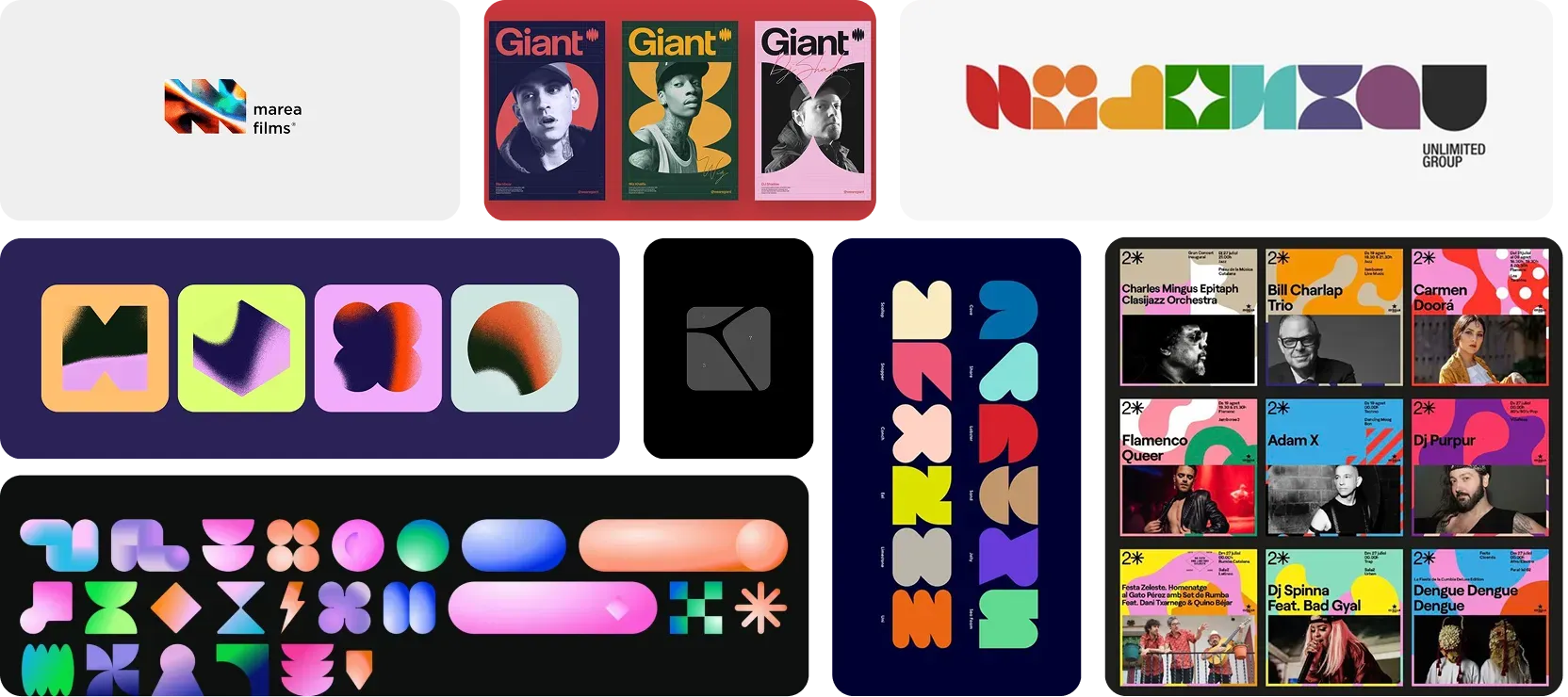
Task: View the Bill Charlap Trio poster
Action: coord(1334,317)
